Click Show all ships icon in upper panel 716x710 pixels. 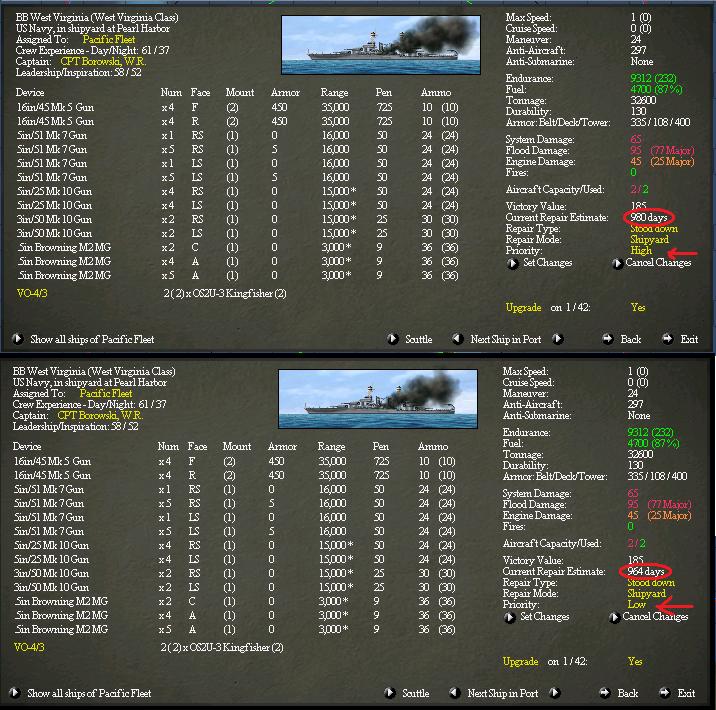click(17, 339)
